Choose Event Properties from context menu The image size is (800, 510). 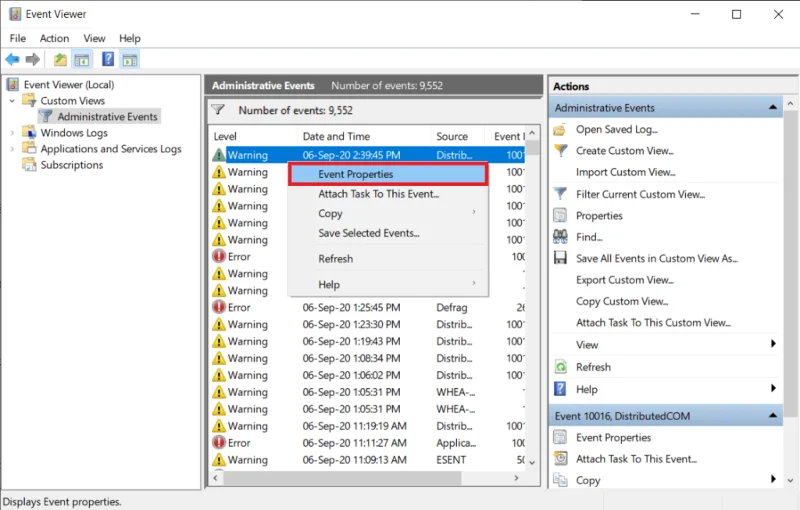(x=388, y=174)
